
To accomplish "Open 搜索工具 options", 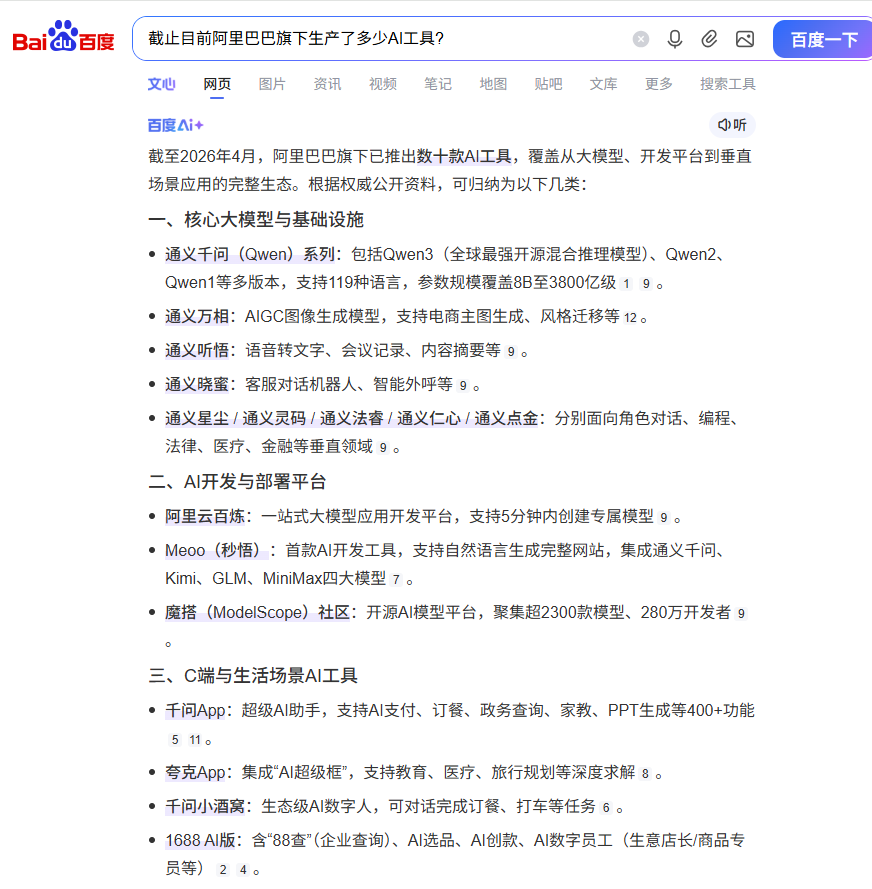I will pyautogui.click(x=728, y=84).
